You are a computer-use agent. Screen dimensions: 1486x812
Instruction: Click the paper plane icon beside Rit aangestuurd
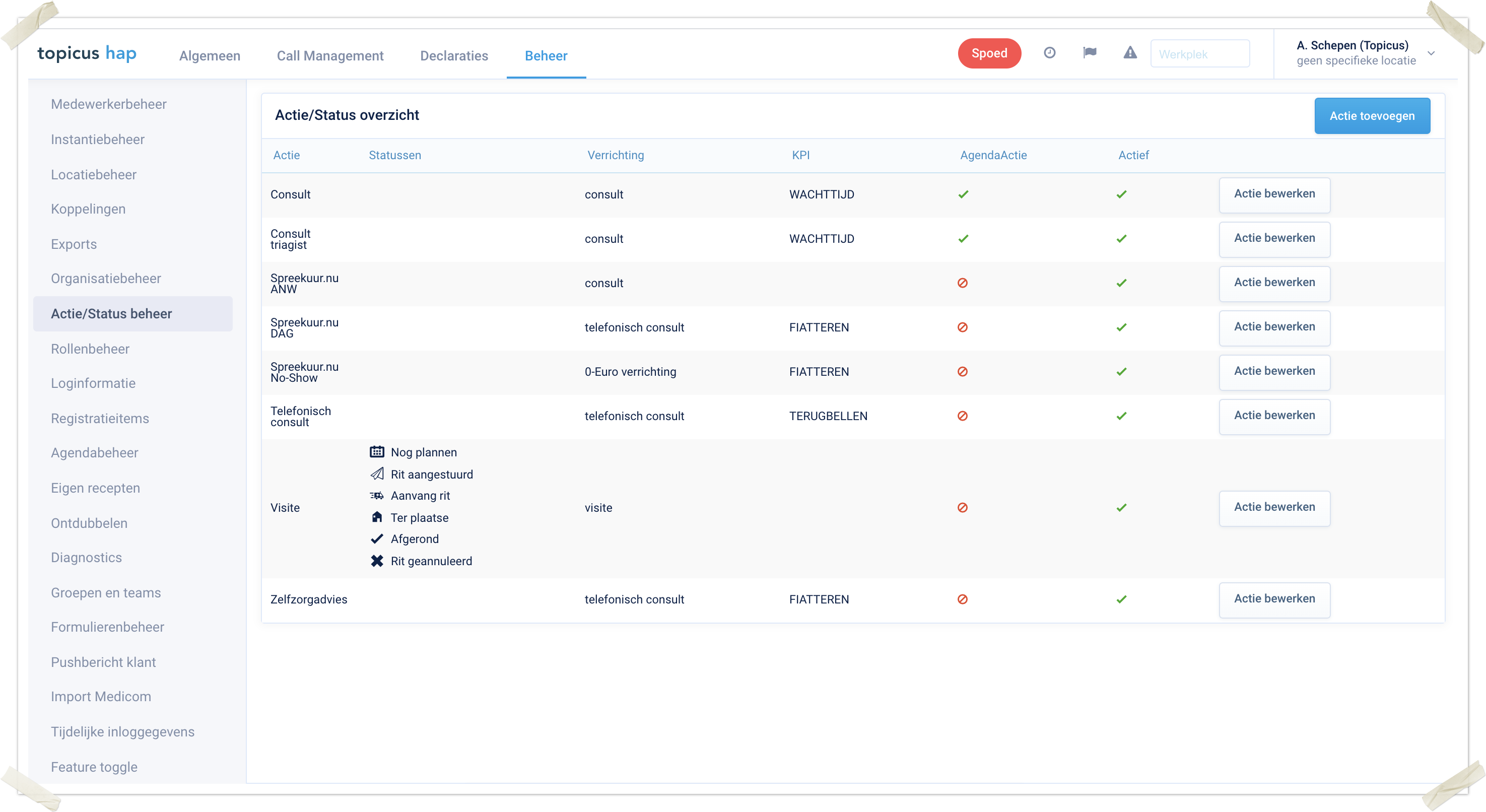tap(377, 474)
